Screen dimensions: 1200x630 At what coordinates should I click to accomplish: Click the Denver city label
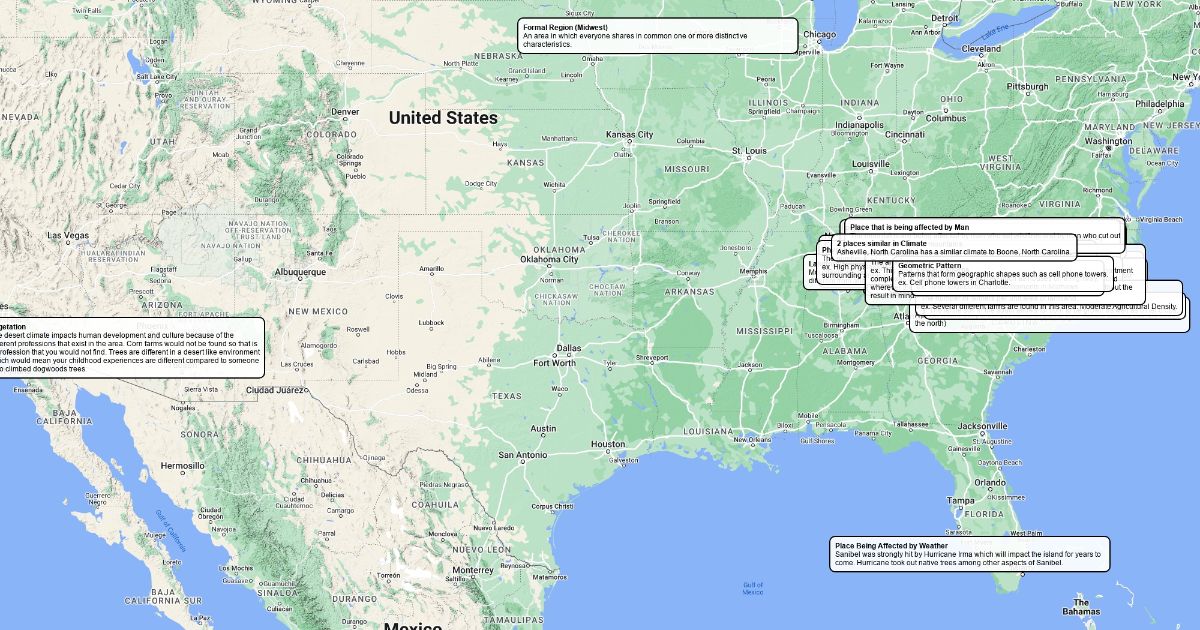345,112
